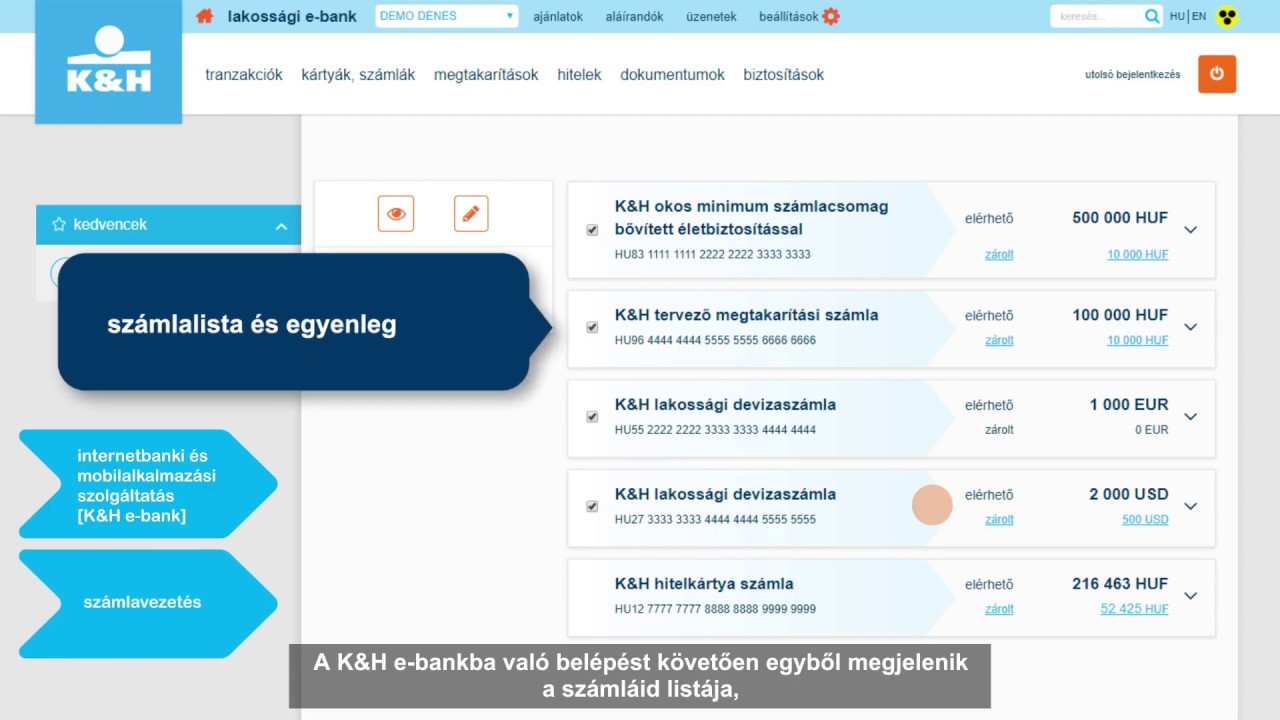The image size is (1280, 720).
Task: Switch language to EN
Action: coord(1199,16)
